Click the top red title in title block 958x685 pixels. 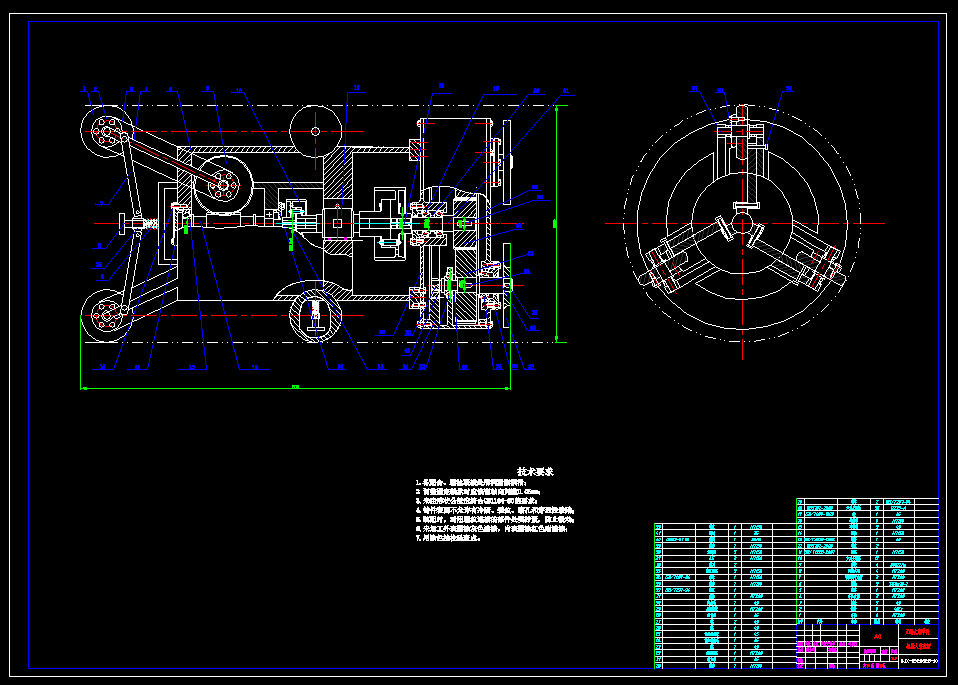[918, 632]
